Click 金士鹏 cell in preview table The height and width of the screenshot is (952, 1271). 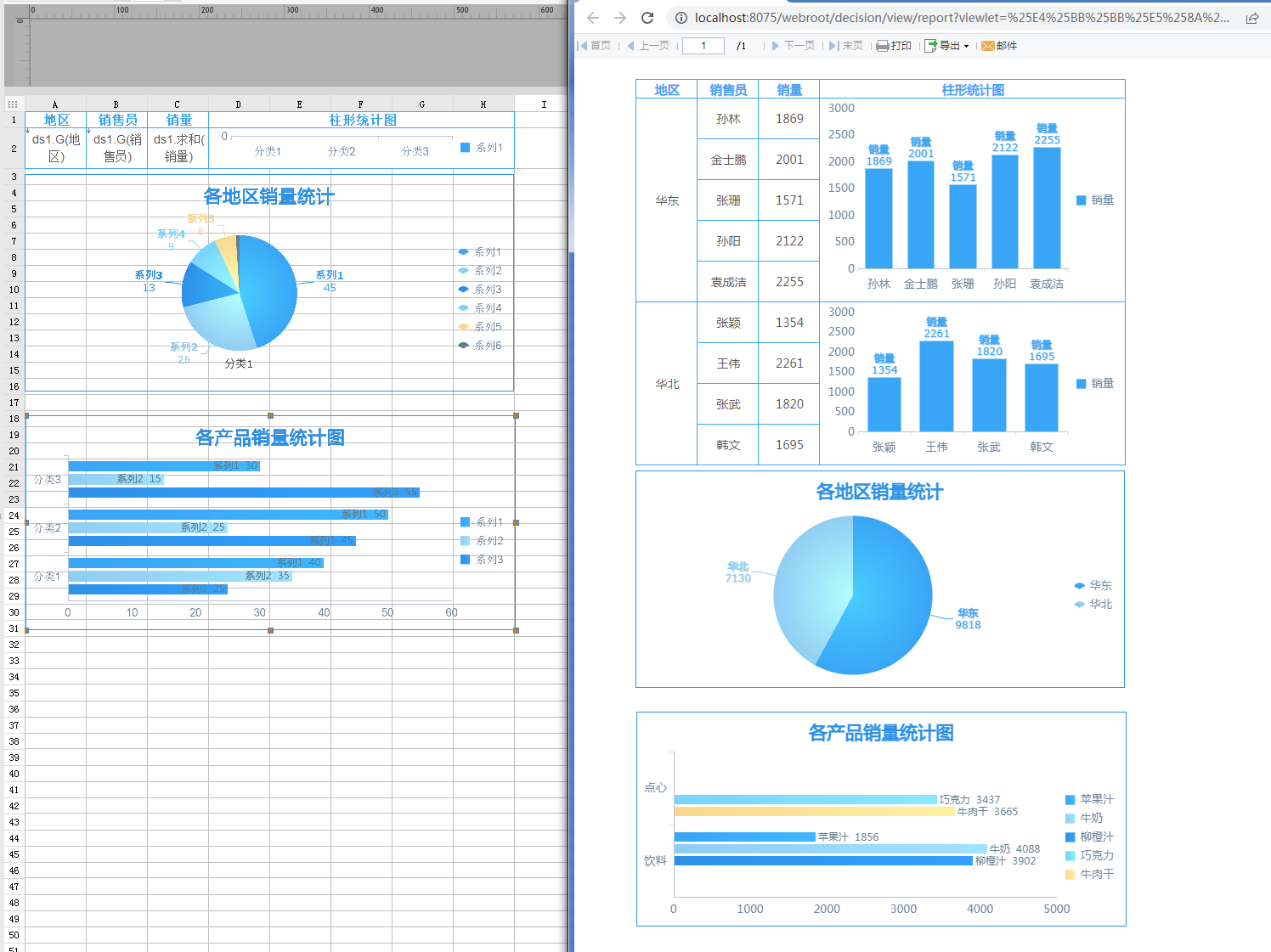[x=728, y=160]
